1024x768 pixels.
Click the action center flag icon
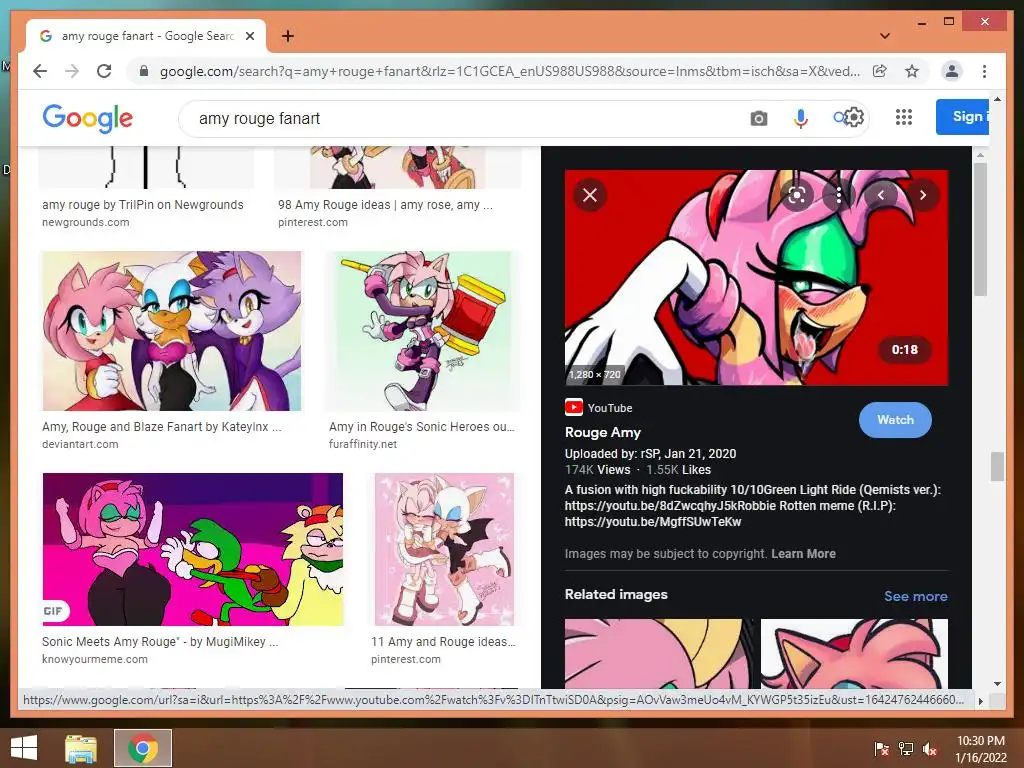coord(881,749)
